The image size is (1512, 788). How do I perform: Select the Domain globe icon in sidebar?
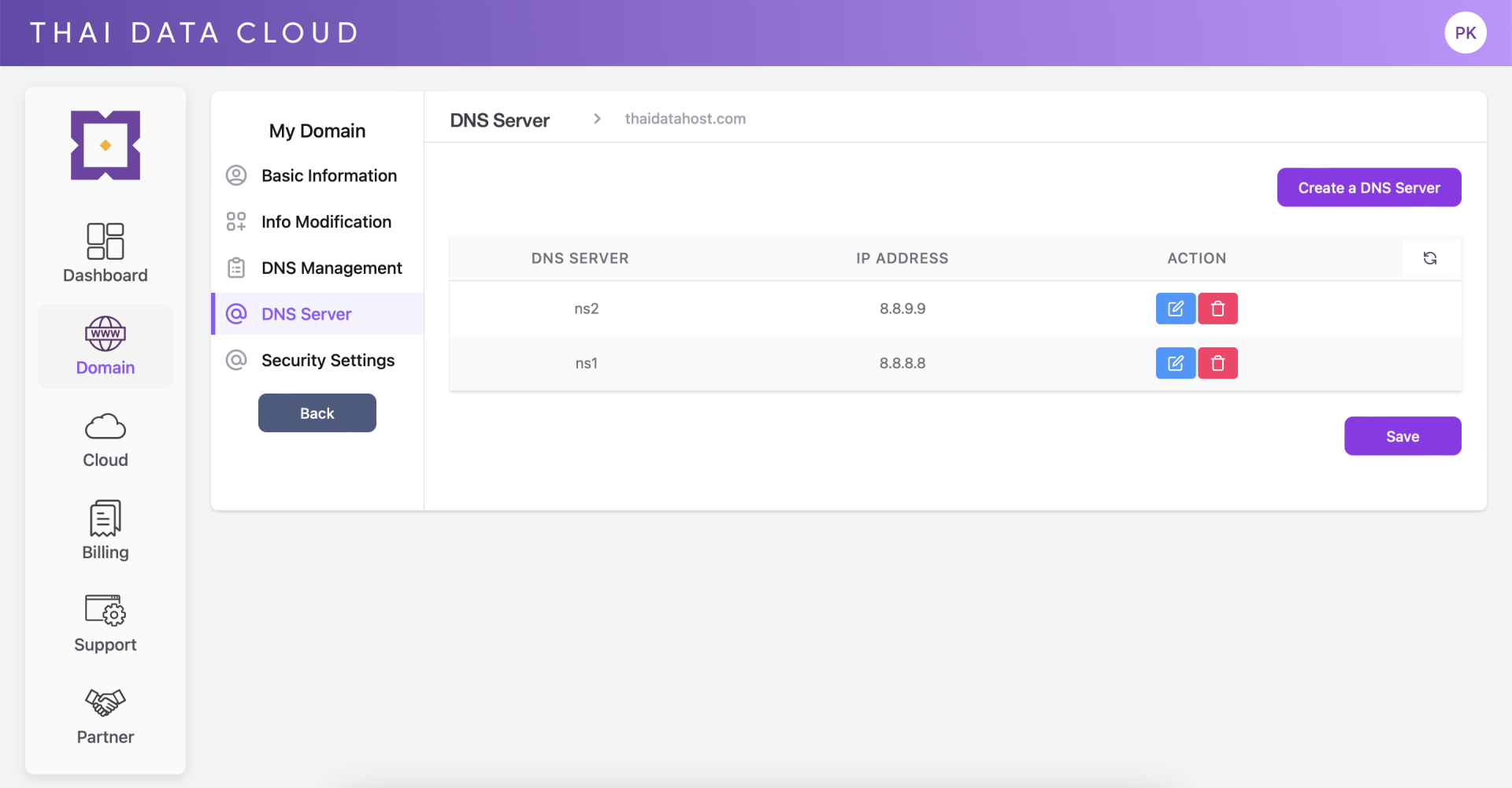pyautogui.click(x=105, y=334)
